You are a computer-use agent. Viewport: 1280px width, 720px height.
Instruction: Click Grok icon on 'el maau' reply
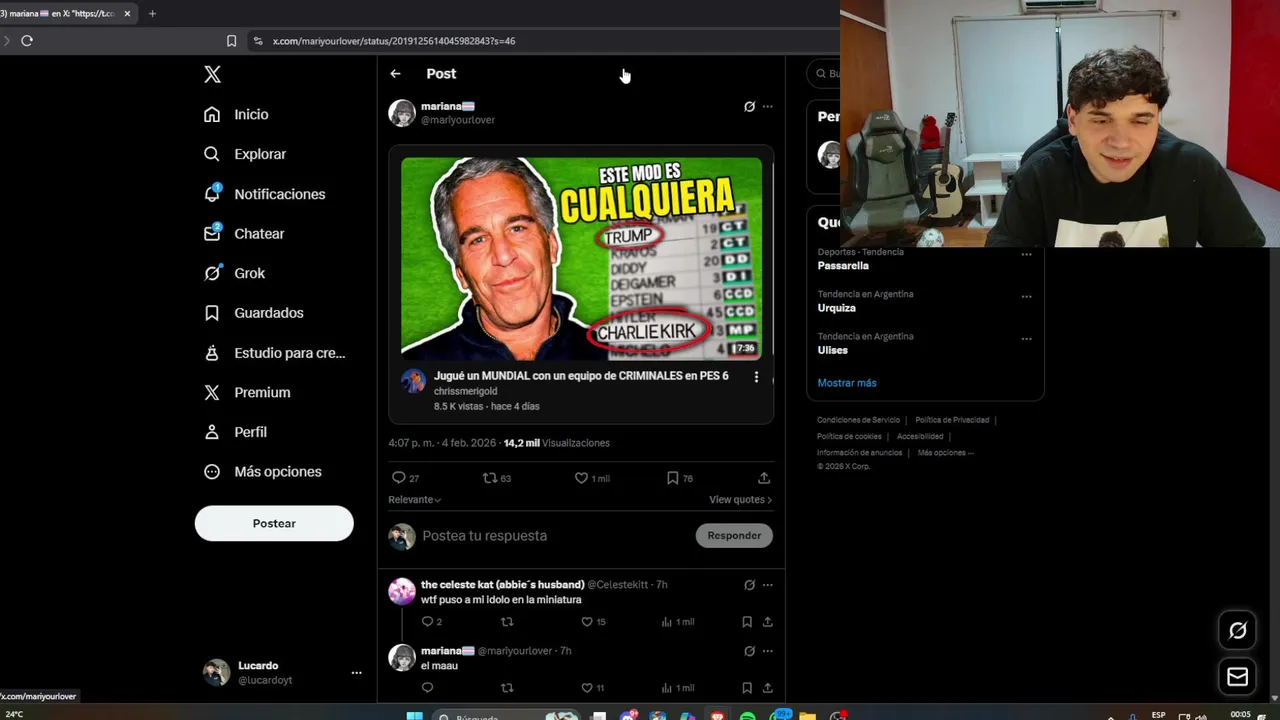click(749, 651)
